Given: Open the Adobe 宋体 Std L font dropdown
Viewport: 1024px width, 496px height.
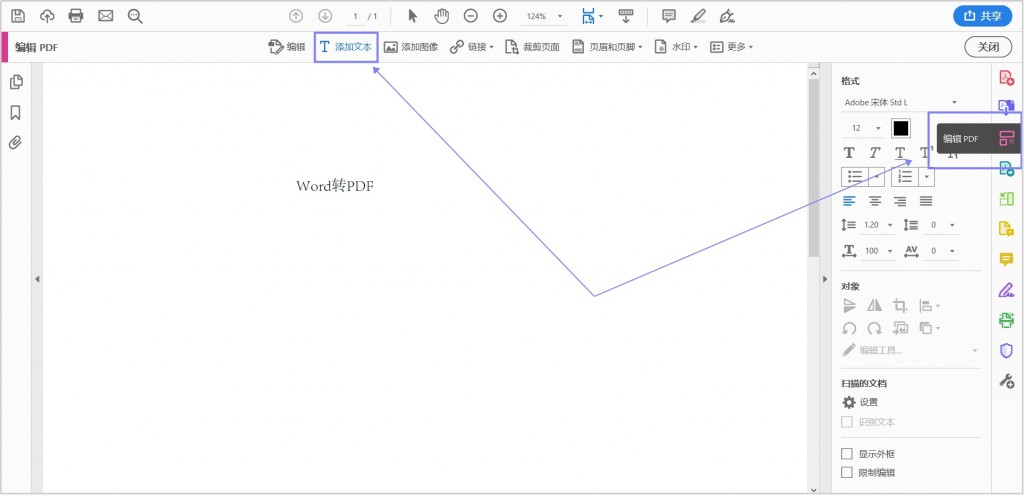Looking at the screenshot, I should pos(901,102).
